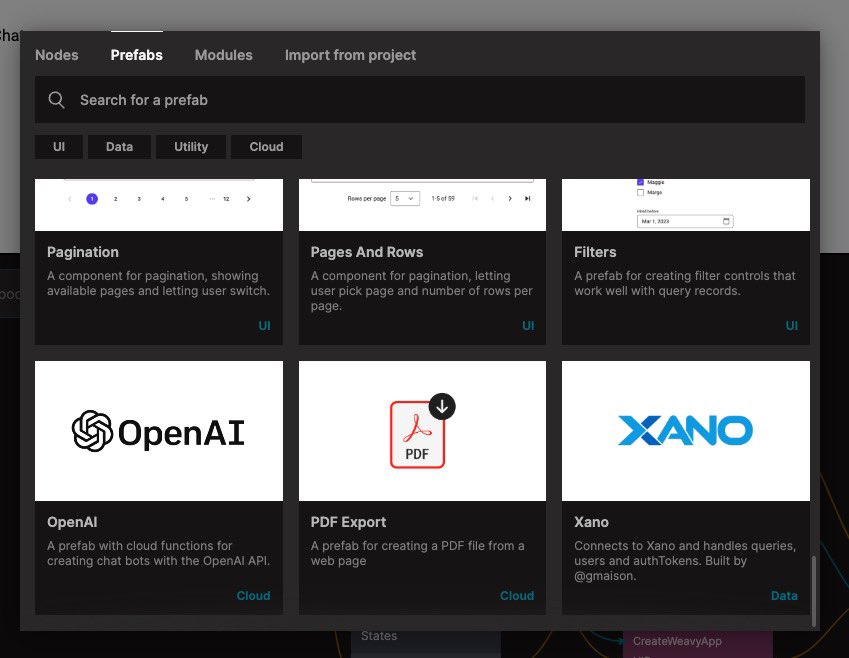Click the calendar icon in the Filters preview
The width and height of the screenshot is (849, 658).
(x=727, y=221)
